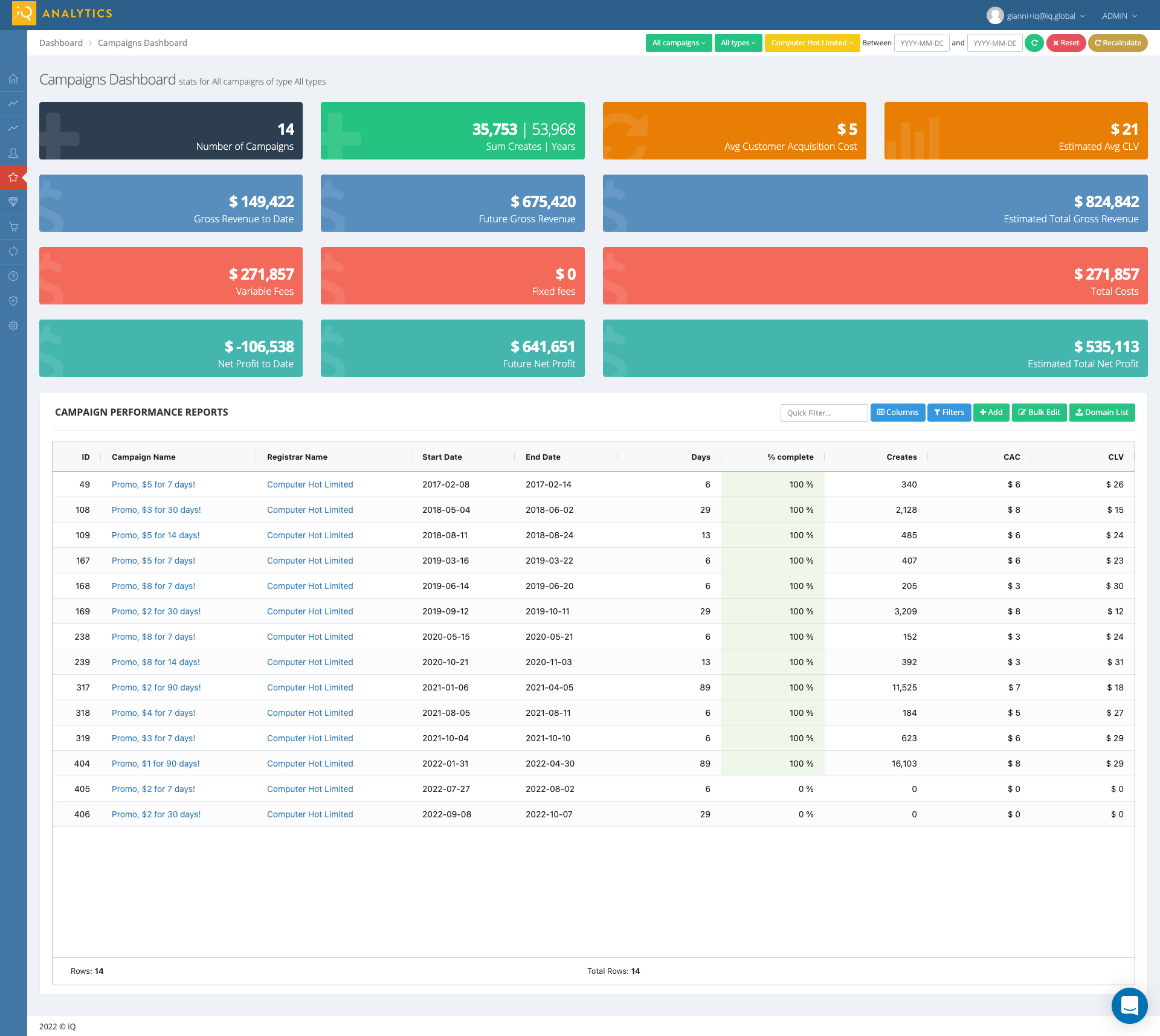Open the chat support bubble
The height and width of the screenshot is (1036, 1160).
tap(1129, 1006)
